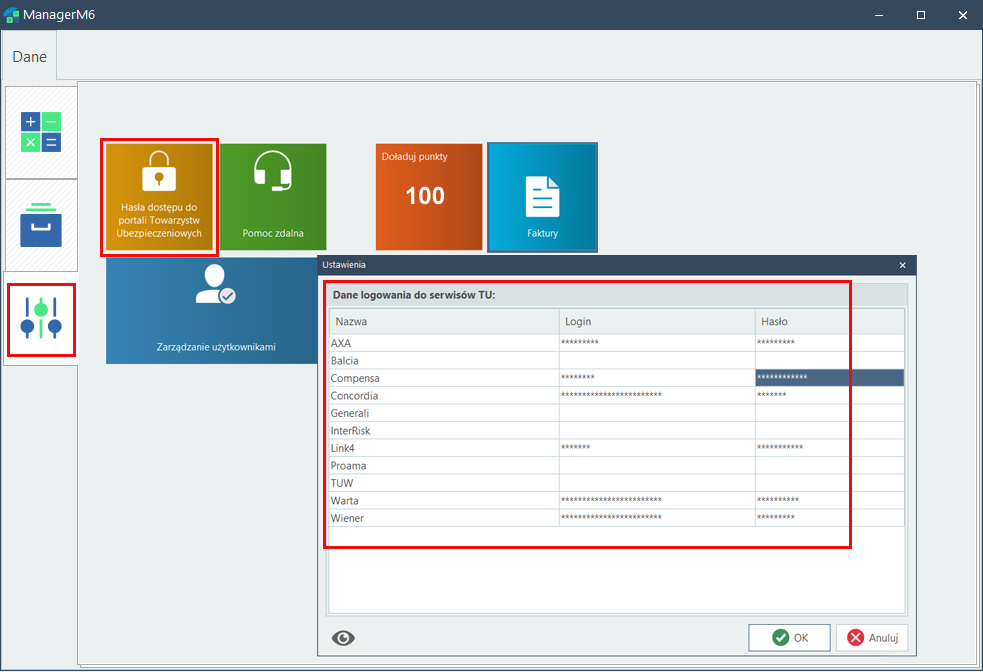Screen dimensions: 983x672
Task: Click the TUW login field
Action: coord(657,483)
